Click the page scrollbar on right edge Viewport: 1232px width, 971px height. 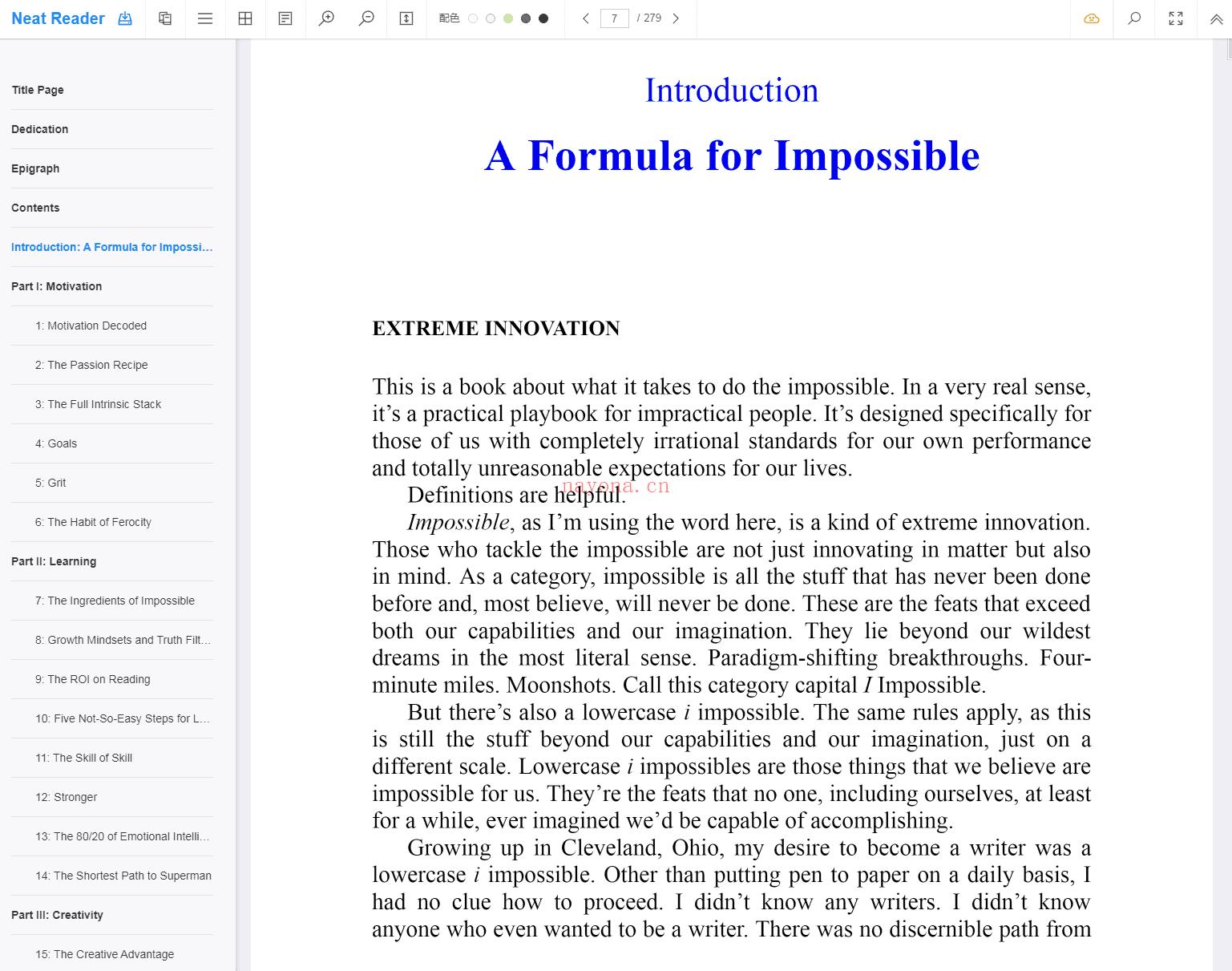pos(1228,48)
